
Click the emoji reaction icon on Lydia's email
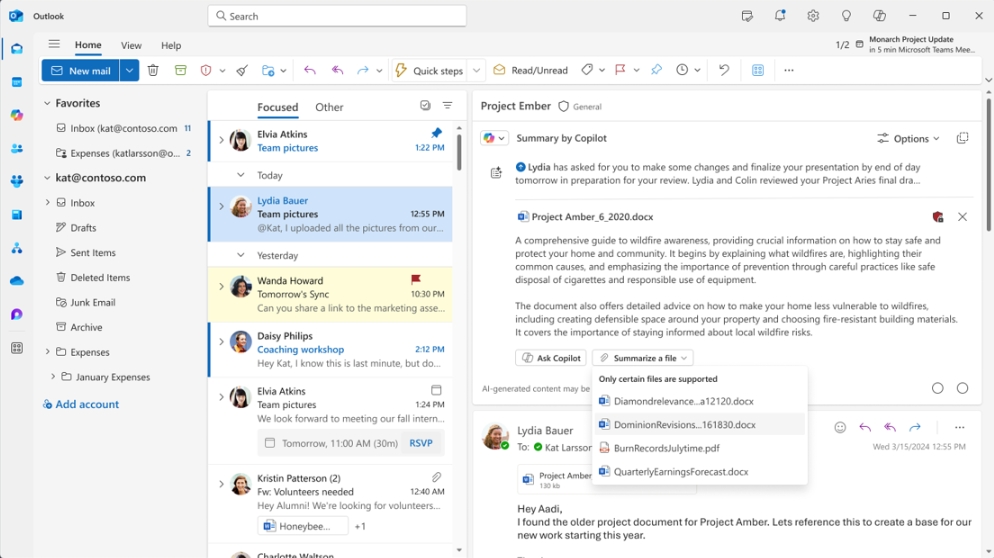coord(840,427)
